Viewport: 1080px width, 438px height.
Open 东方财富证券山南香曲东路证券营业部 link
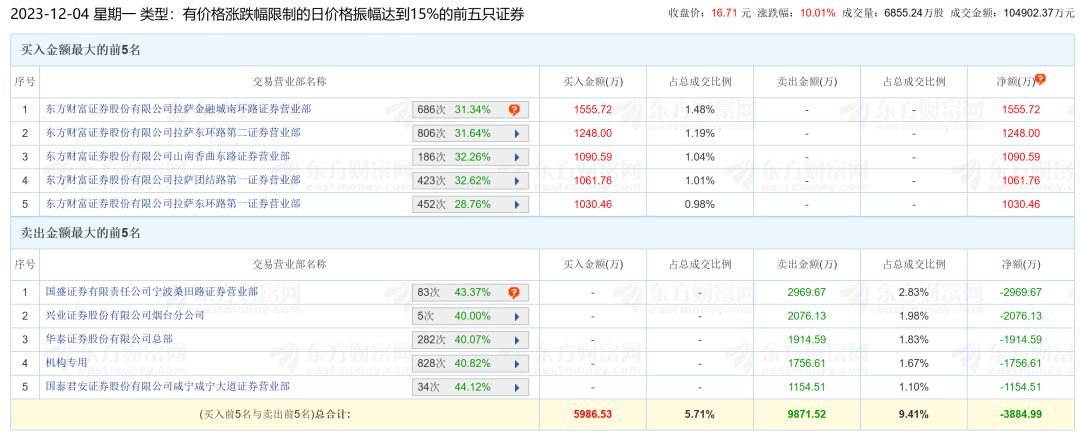167,156
